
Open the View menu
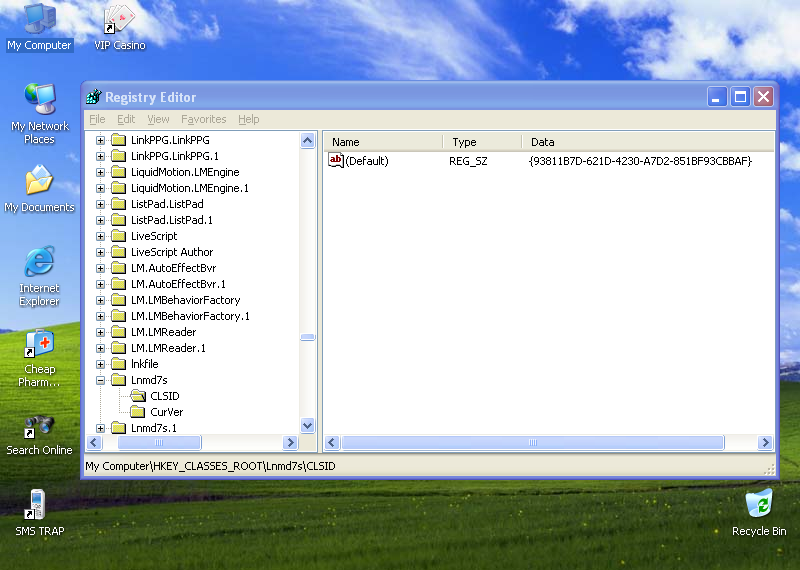[x=158, y=119]
